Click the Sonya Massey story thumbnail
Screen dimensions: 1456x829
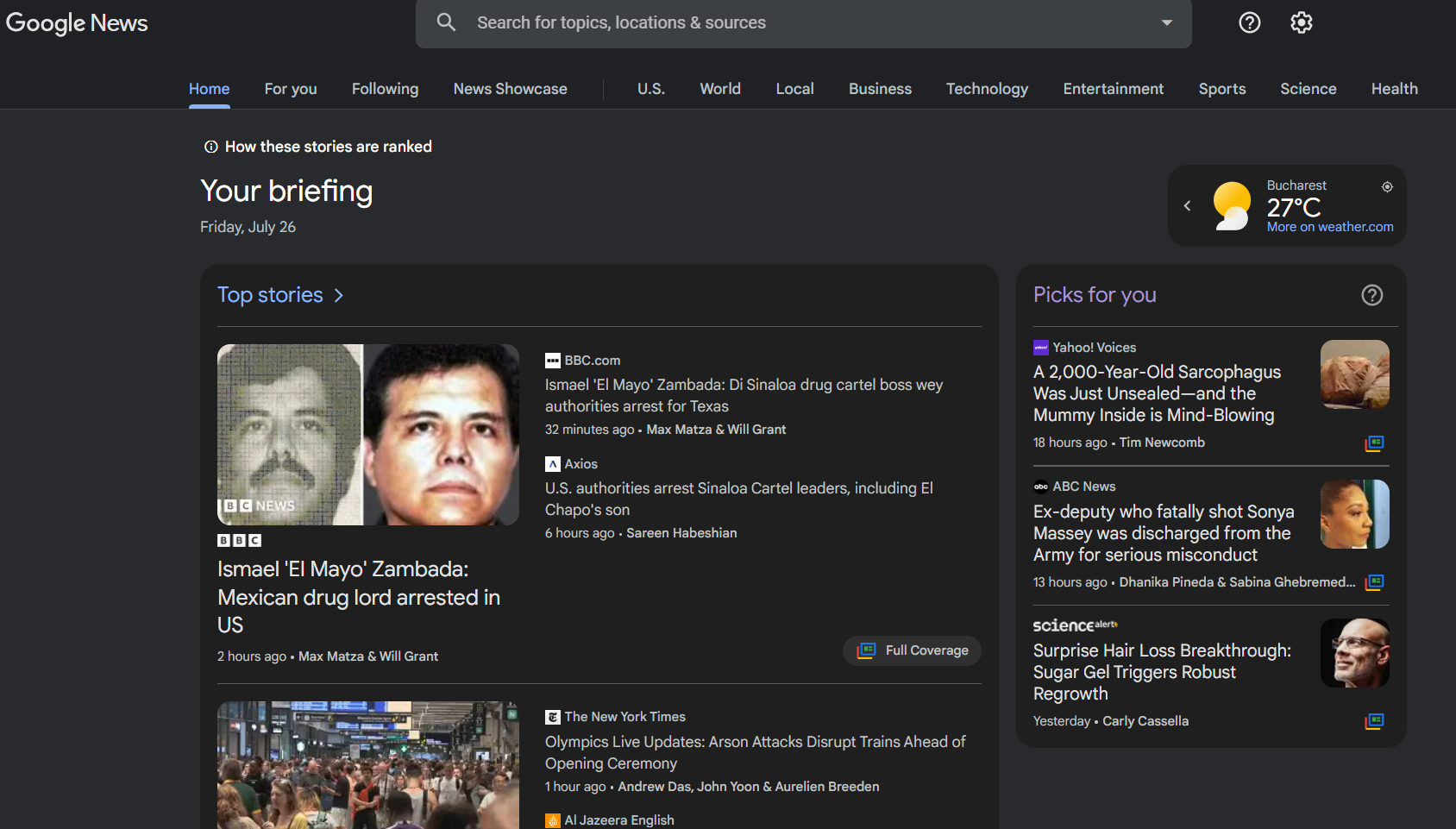coord(1355,514)
